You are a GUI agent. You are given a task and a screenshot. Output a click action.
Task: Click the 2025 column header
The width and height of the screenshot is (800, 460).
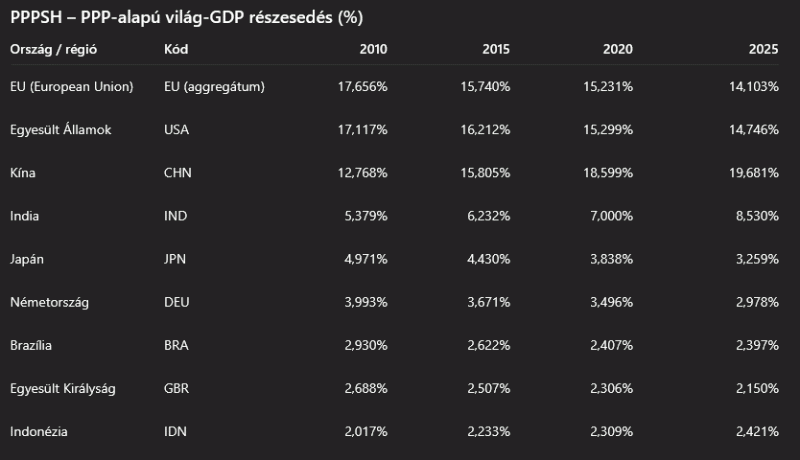(763, 49)
